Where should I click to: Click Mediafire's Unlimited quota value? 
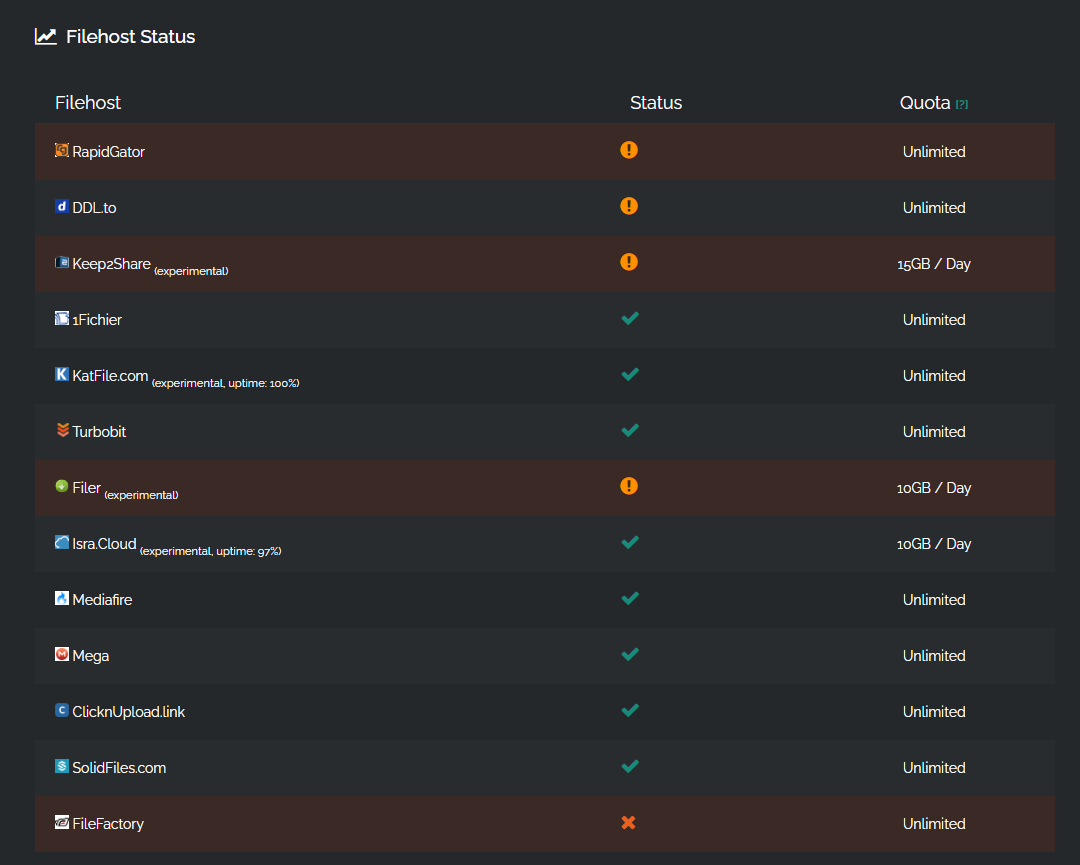coord(934,600)
